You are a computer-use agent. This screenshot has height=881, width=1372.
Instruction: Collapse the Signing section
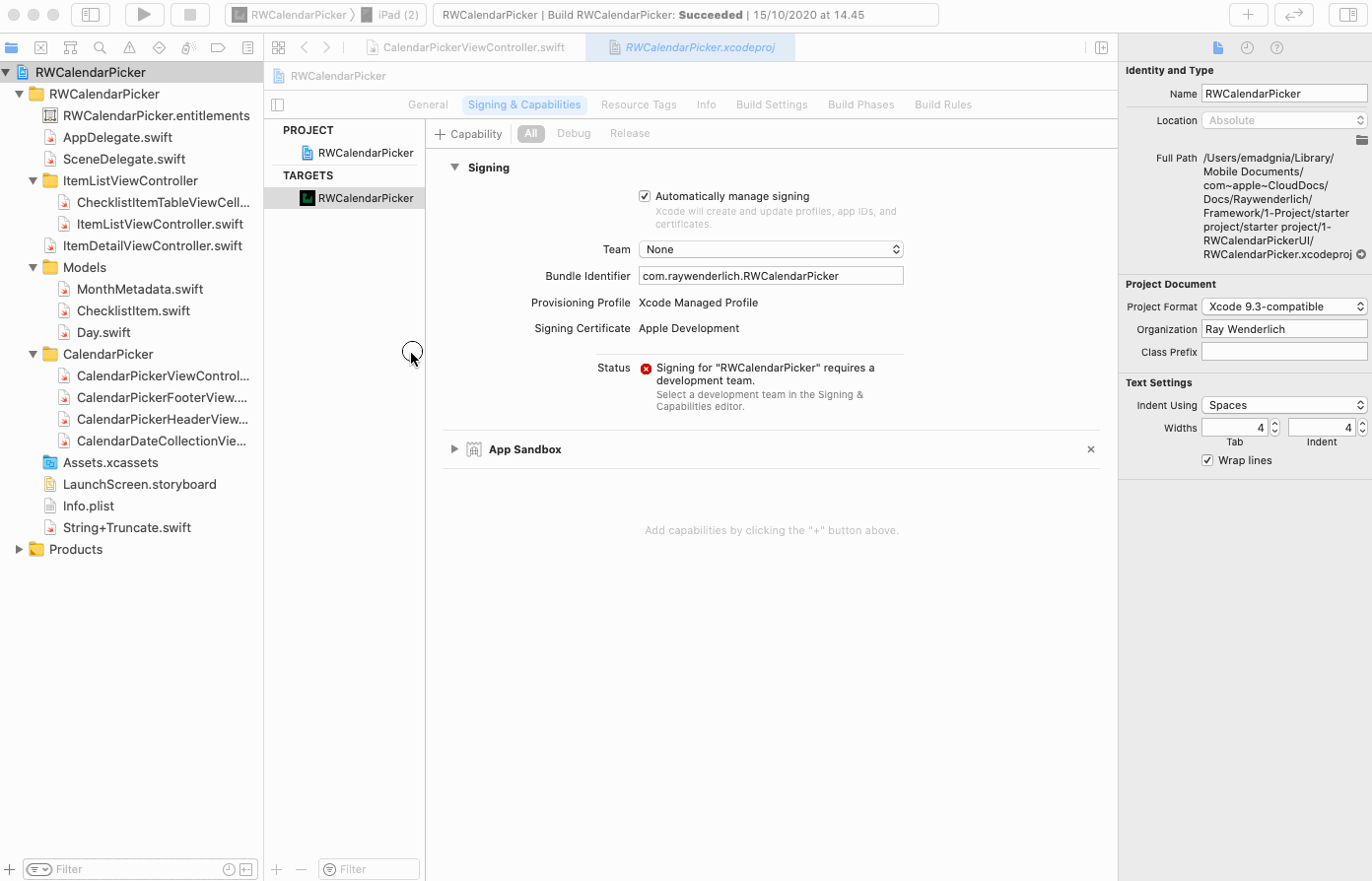[x=454, y=168]
